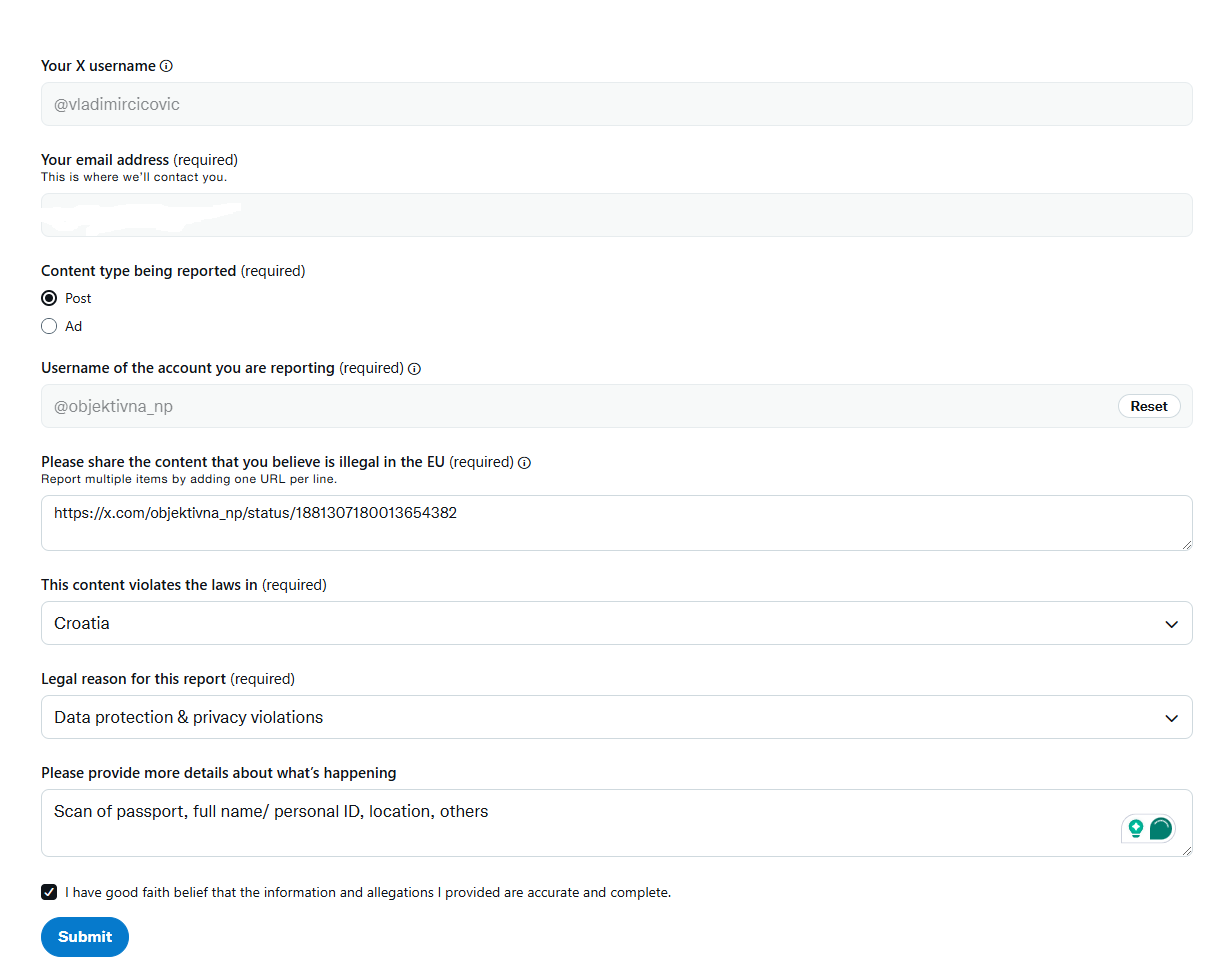Screen dimensions: 1222x964
Task: Select the Ad radio button
Action: click(x=49, y=326)
